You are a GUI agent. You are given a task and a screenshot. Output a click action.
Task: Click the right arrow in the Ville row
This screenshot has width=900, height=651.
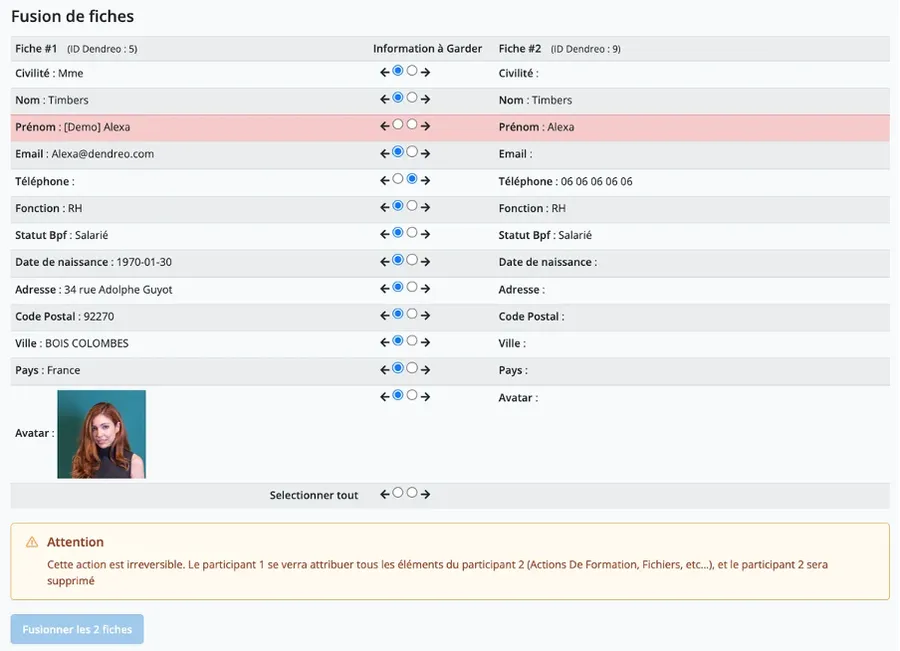click(425, 343)
